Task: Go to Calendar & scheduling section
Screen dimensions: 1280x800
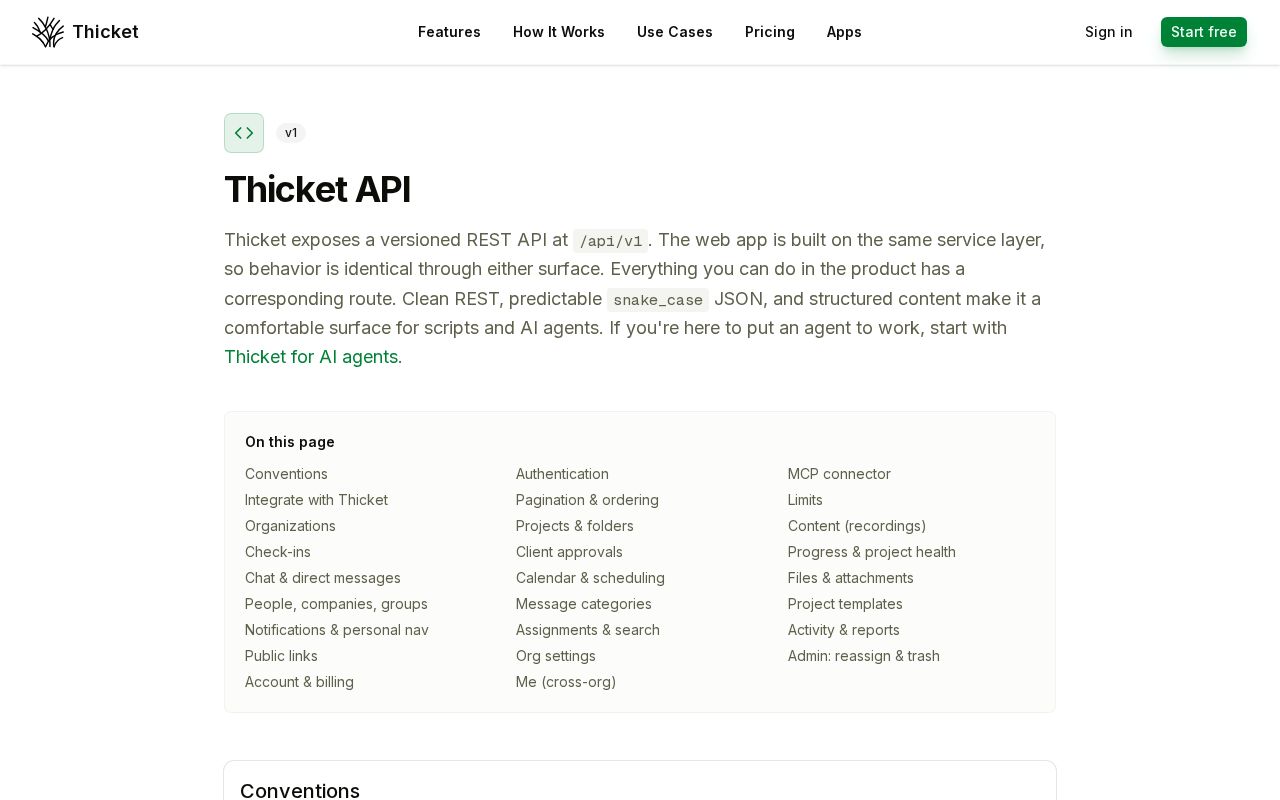Action: [590, 578]
